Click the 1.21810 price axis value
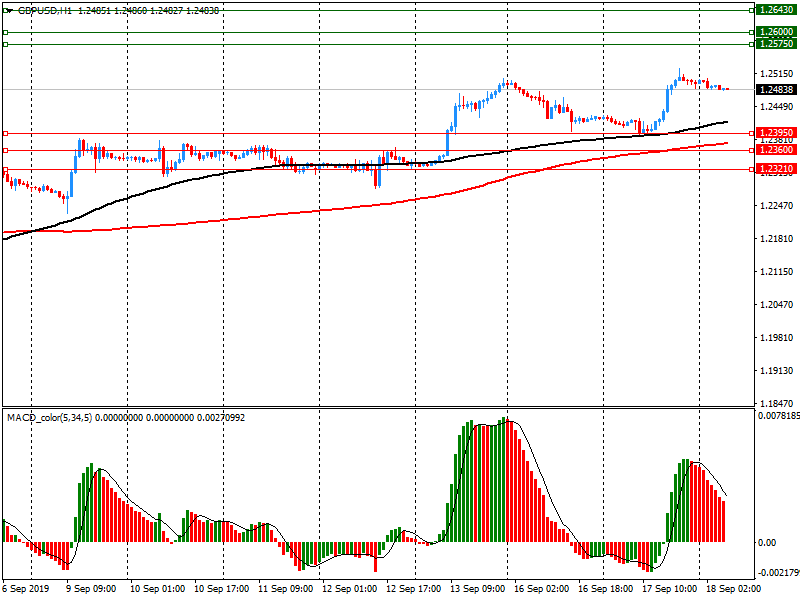Screen dimensions: 800x600 click(x=777, y=239)
